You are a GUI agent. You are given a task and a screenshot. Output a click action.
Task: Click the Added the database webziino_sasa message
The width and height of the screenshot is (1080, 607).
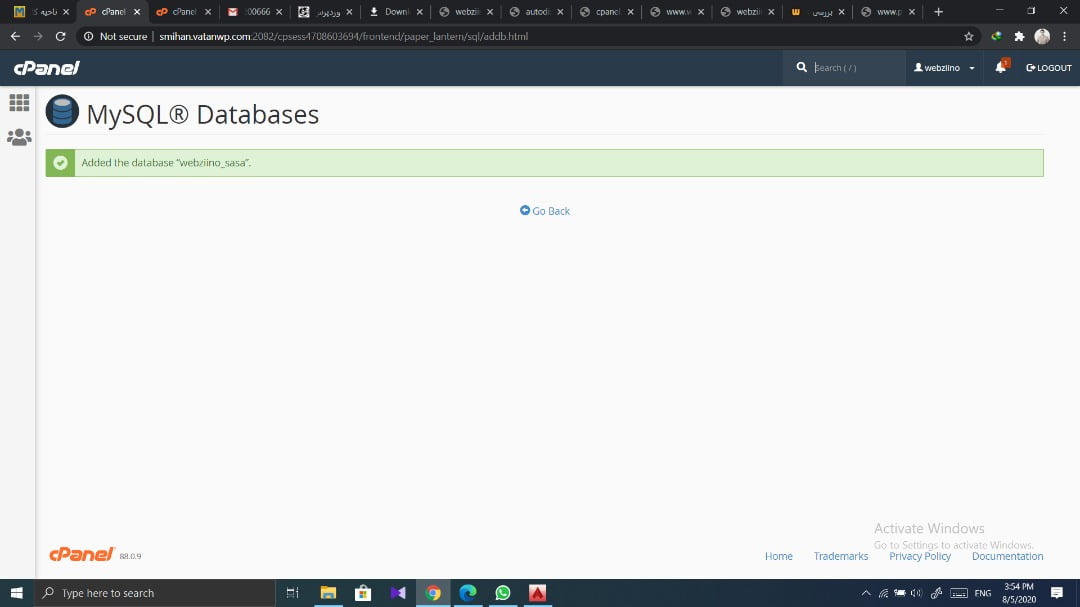pos(166,163)
